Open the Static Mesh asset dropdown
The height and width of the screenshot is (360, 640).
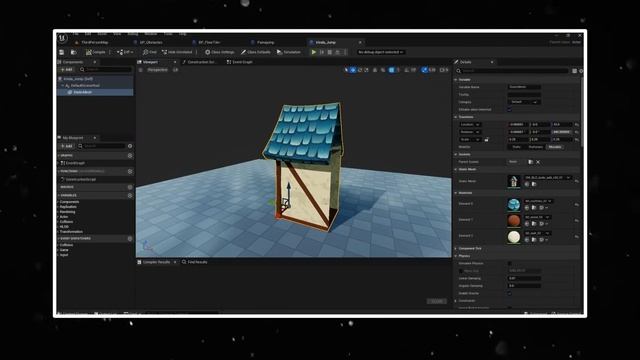[x=548, y=178]
